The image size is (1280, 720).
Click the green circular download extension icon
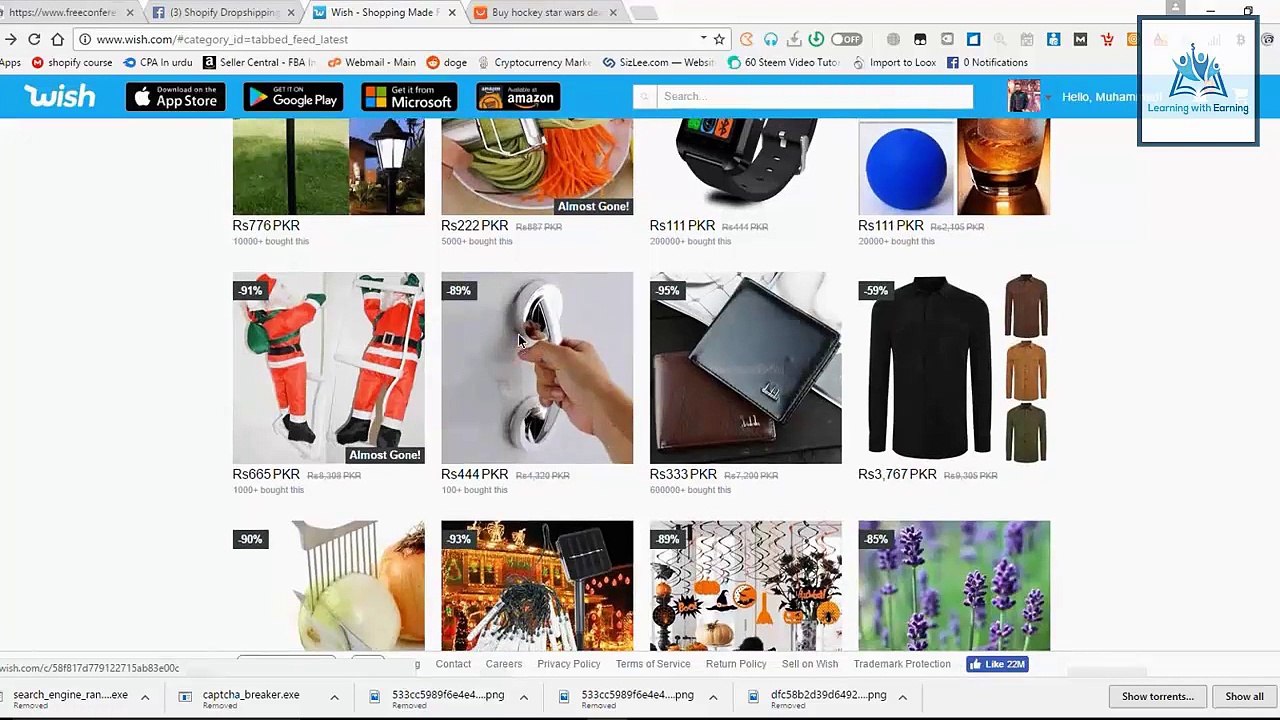816,39
